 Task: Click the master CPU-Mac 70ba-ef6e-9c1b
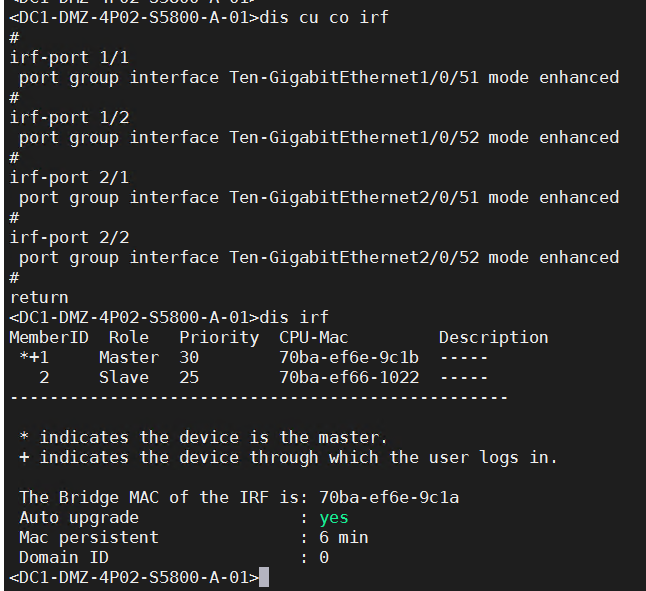(349, 357)
